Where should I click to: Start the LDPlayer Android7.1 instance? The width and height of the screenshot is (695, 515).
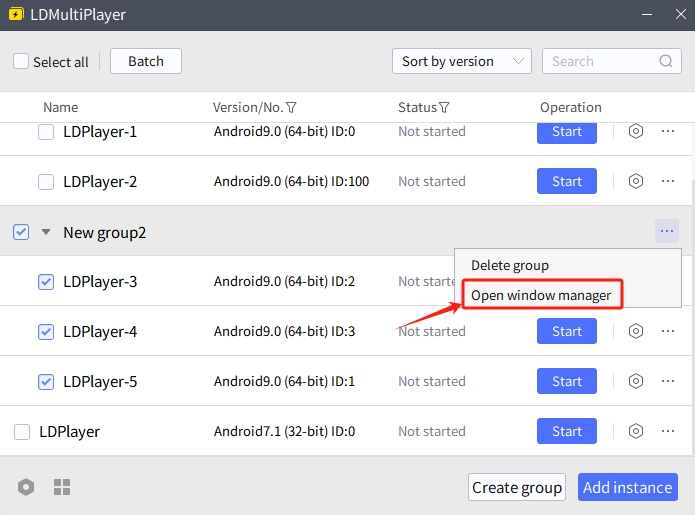566,431
